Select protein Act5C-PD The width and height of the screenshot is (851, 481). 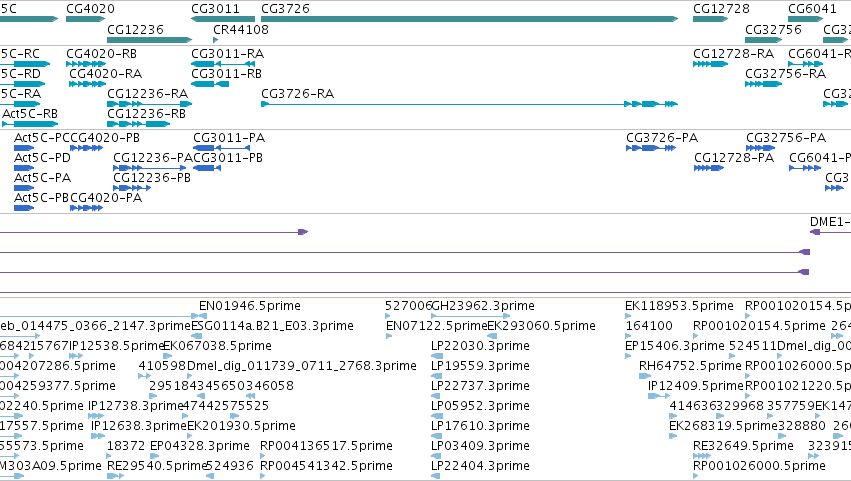(x=42, y=157)
